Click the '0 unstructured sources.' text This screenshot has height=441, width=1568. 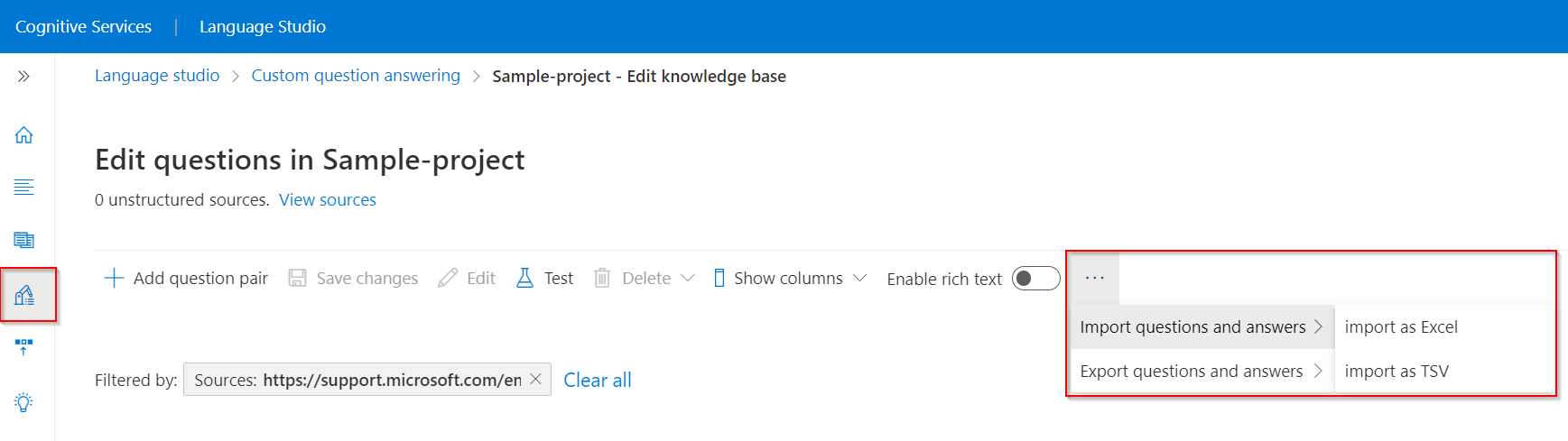point(182,200)
